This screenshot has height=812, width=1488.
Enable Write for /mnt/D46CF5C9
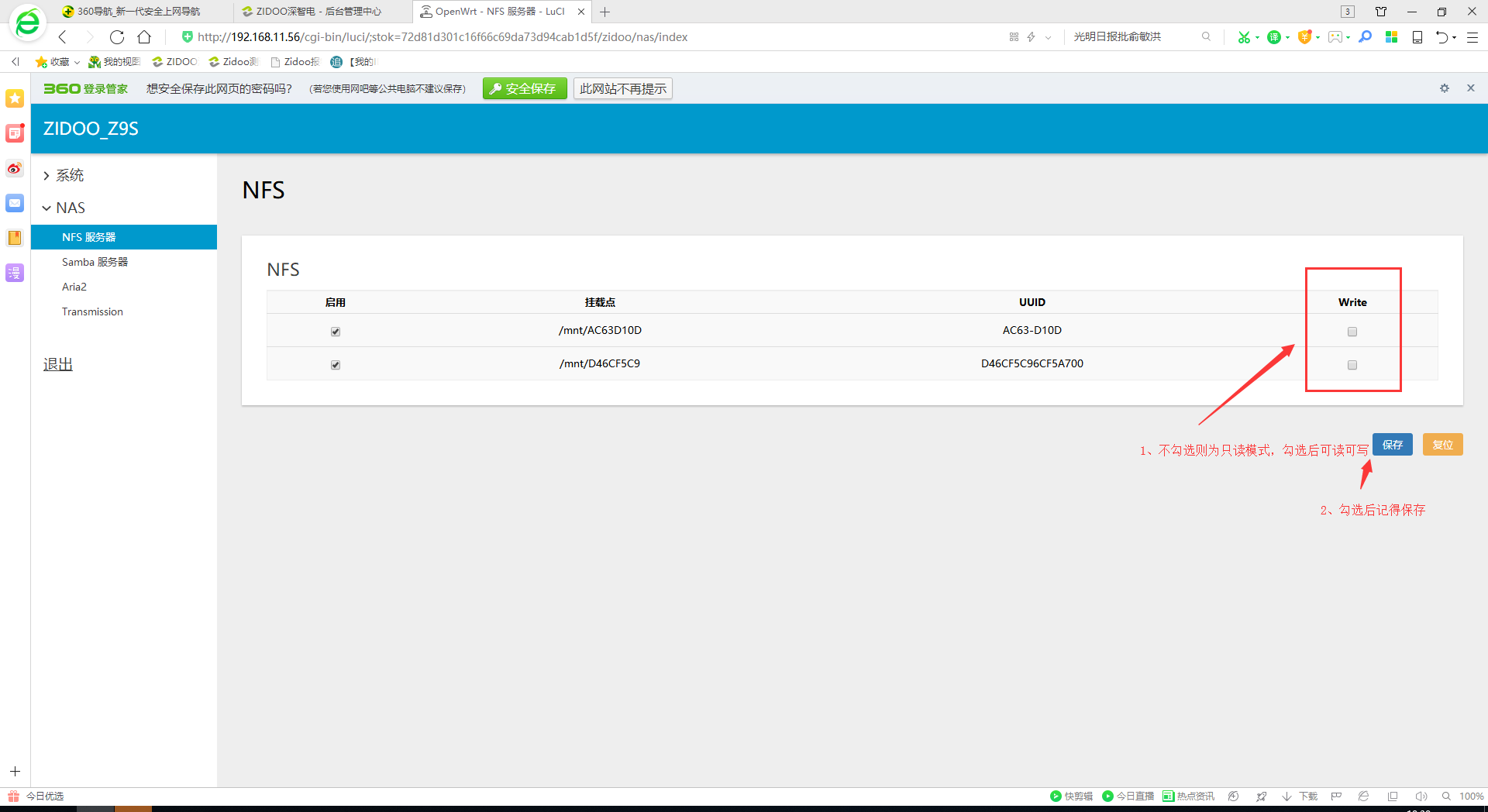(1352, 365)
